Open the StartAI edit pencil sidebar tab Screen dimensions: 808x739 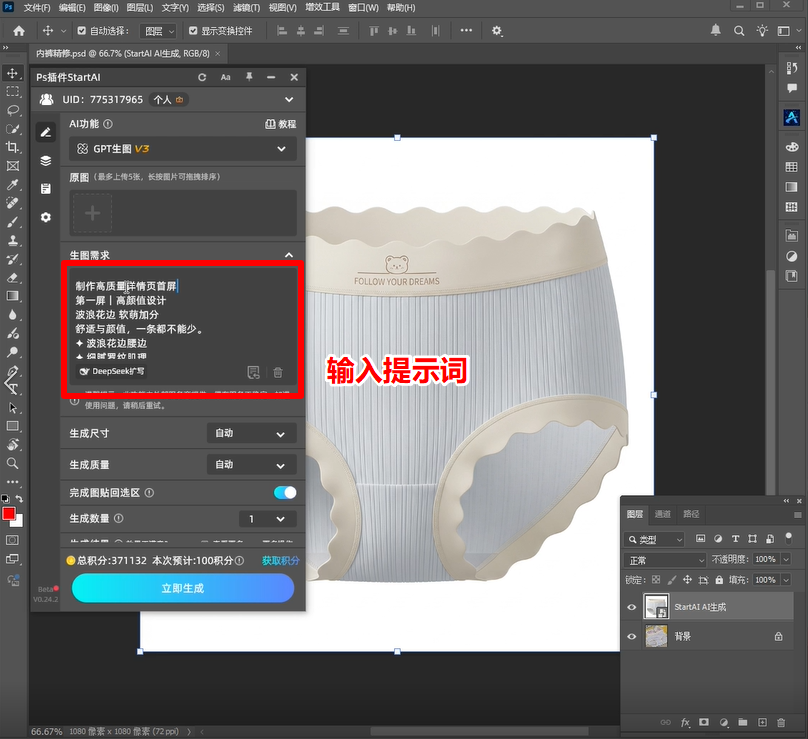click(46, 132)
